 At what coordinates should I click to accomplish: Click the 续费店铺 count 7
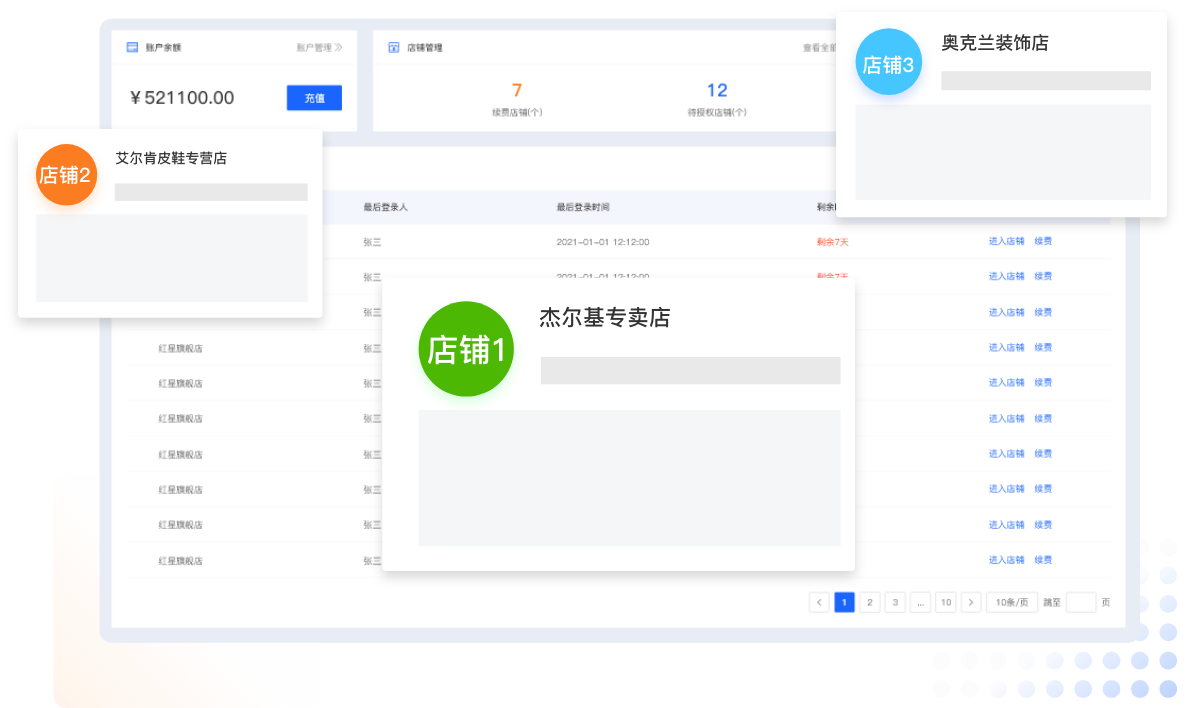(x=517, y=90)
